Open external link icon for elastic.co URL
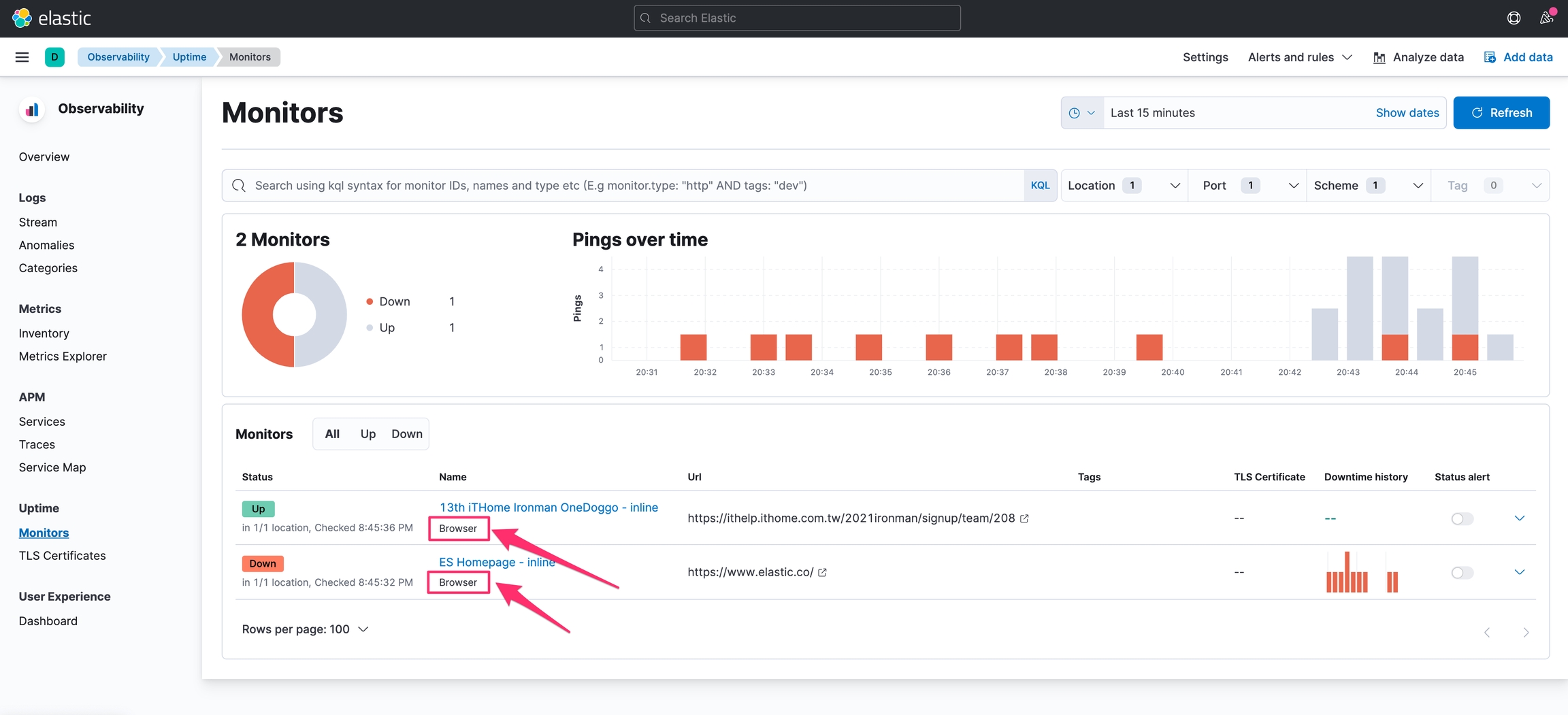The width and height of the screenshot is (1568, 715). tap(822, 572)
